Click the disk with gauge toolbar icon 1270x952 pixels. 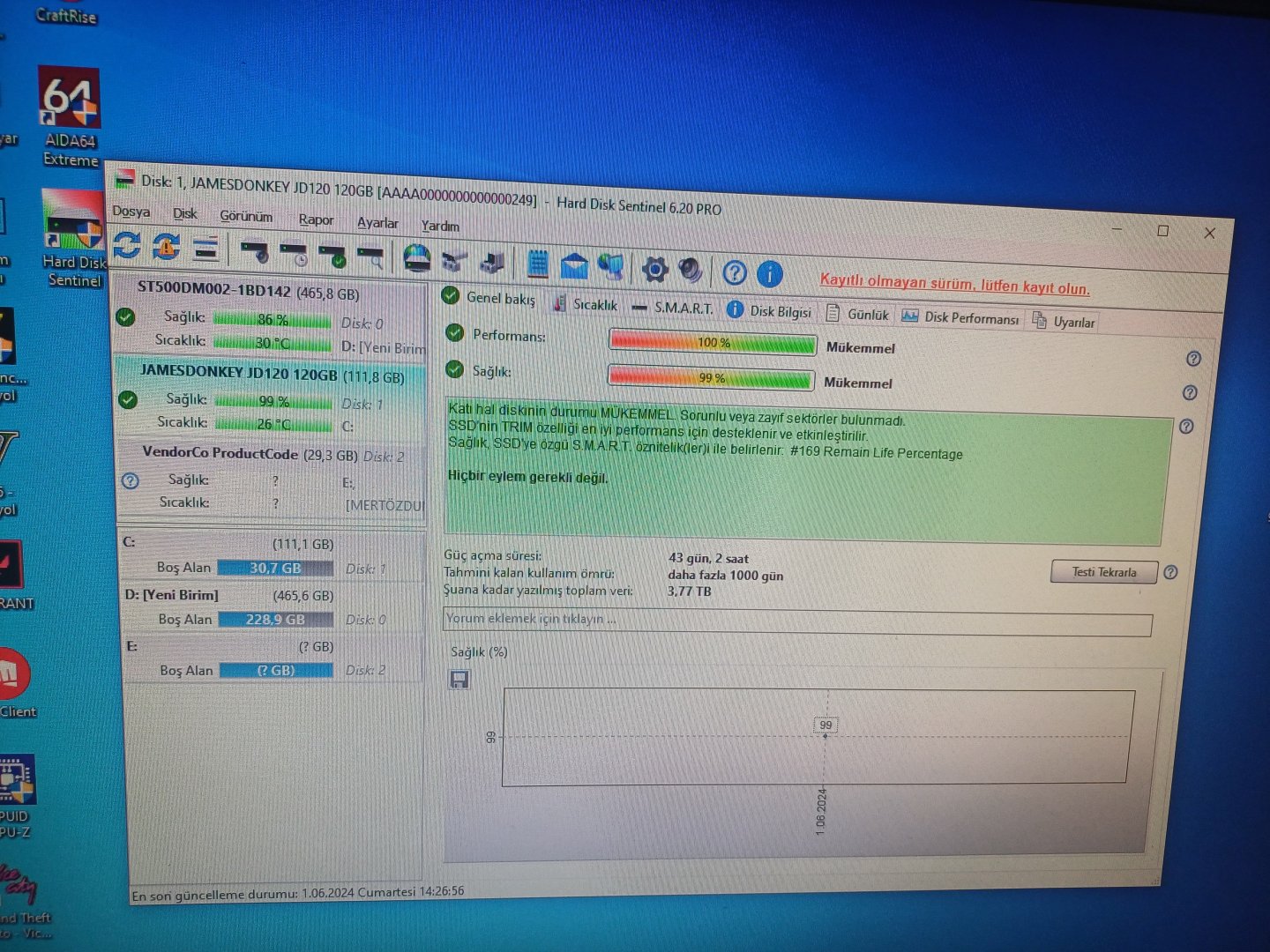pyautogui.click(x=255, y=252)
